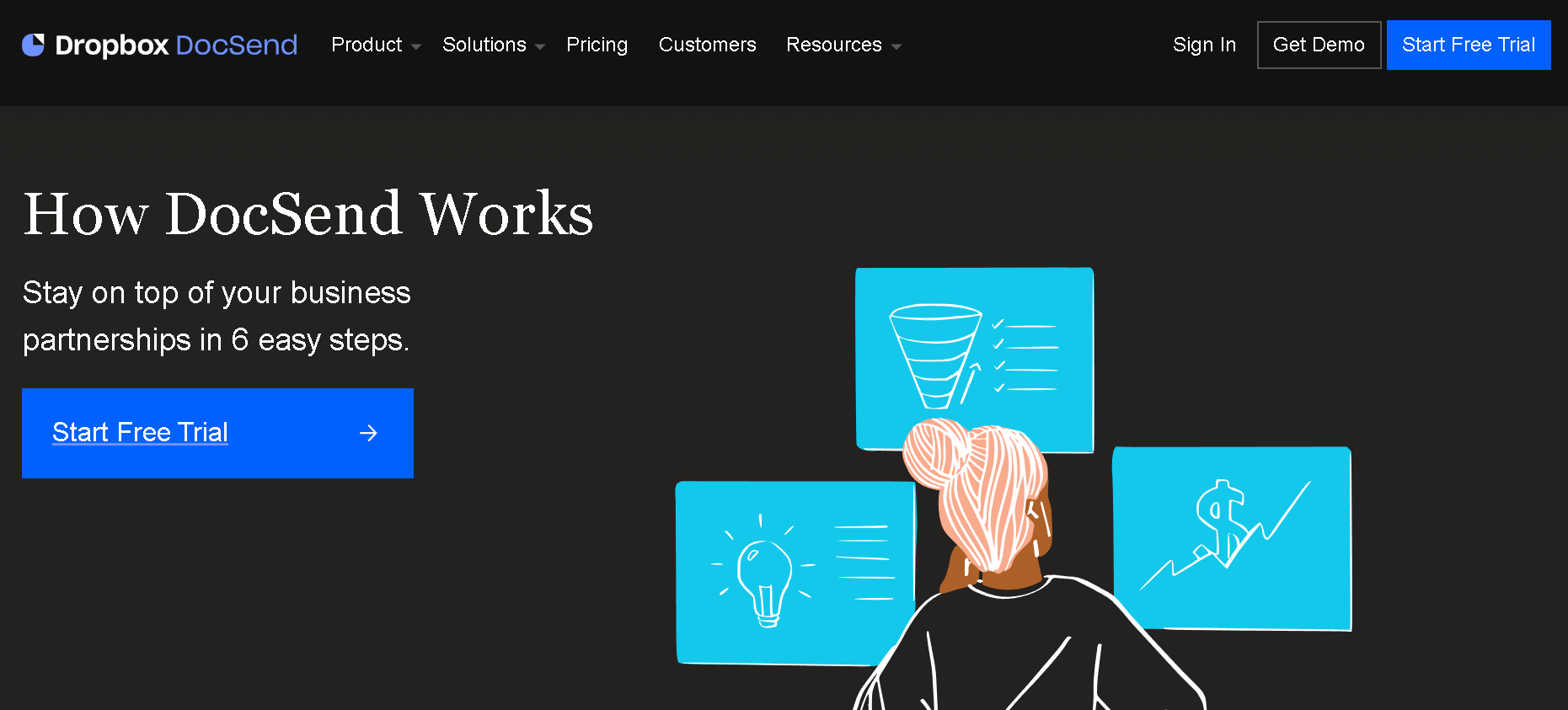This screenshot has height=710, width=1568.
Task: Click the Dropbox DocSend wordmark
Action: click(176, 45)
